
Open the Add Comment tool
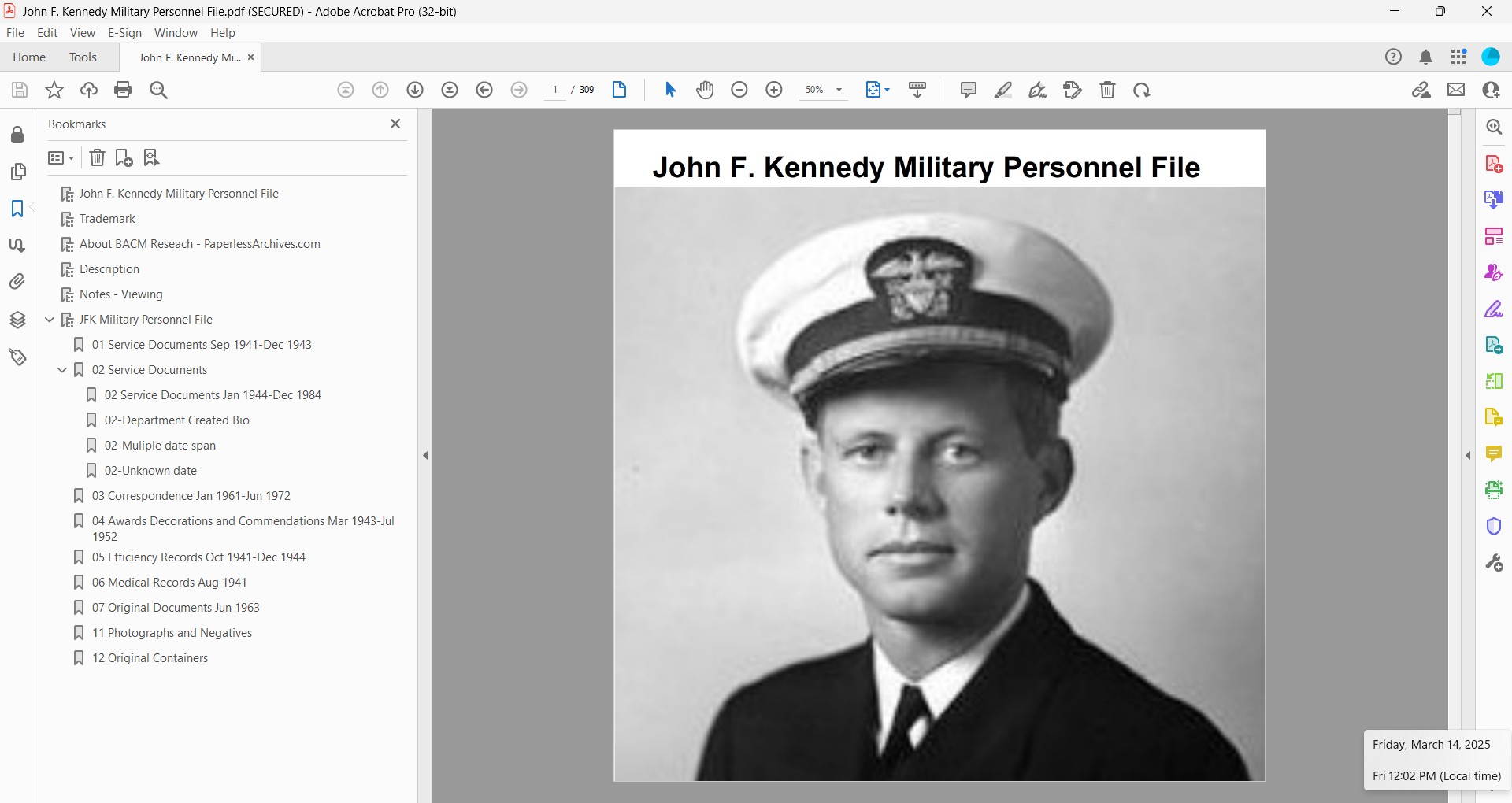pyautogui.click(x=968, y=90)
